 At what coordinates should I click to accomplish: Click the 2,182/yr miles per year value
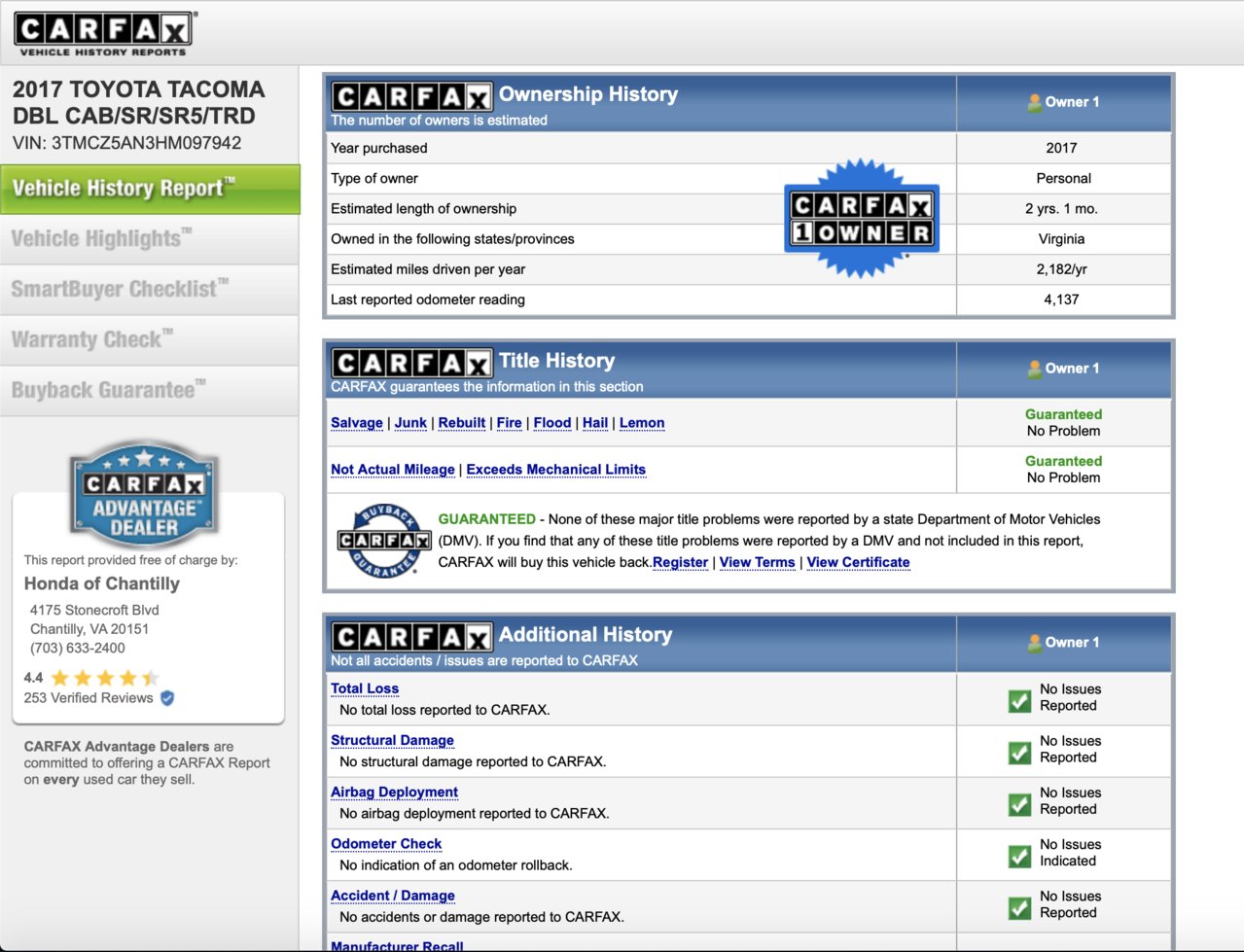coord(1061,269)
